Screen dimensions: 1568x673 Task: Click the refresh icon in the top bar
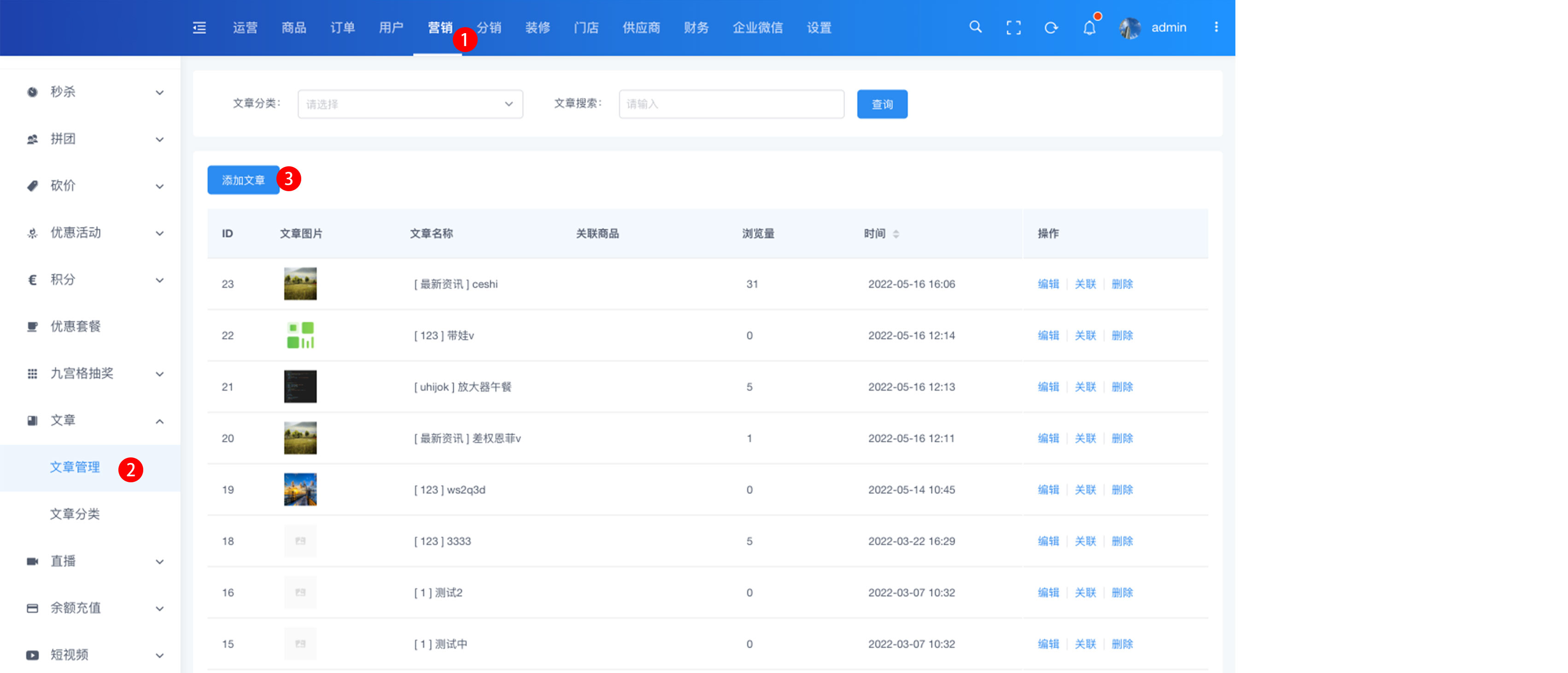tap(1051, 27)
